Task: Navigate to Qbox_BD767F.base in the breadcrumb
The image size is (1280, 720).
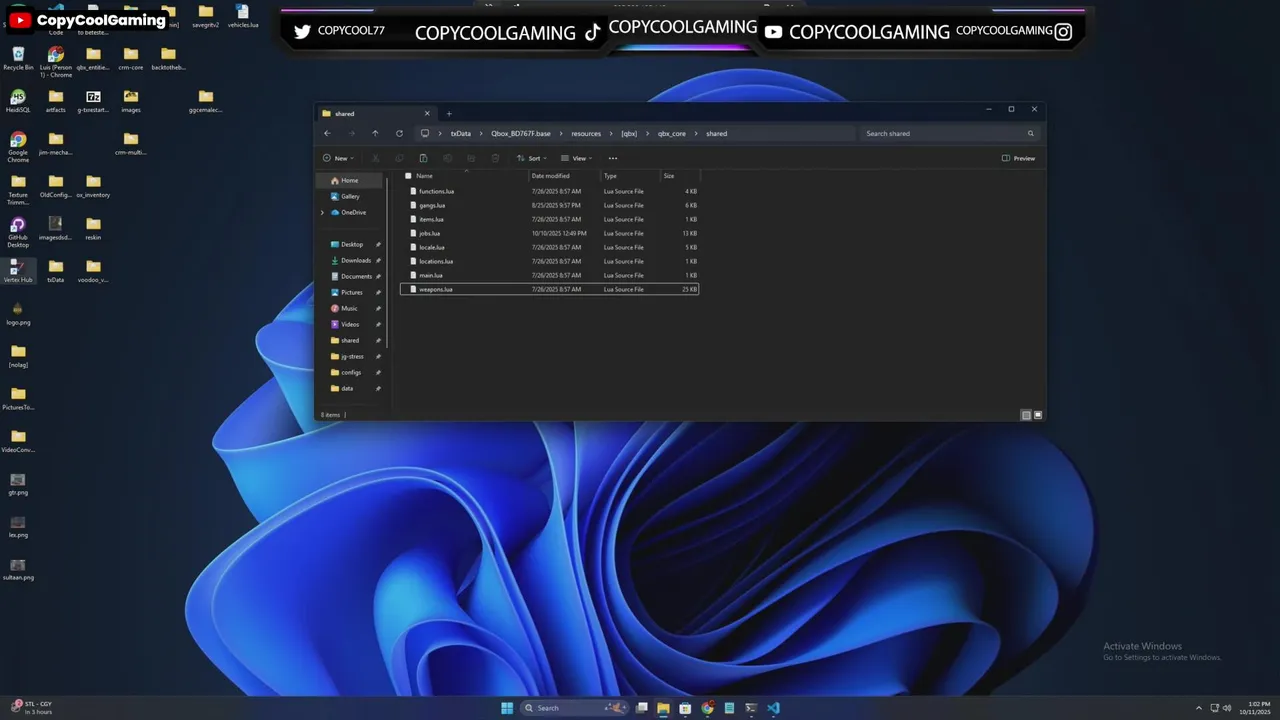Action: (x=520, y=133)
